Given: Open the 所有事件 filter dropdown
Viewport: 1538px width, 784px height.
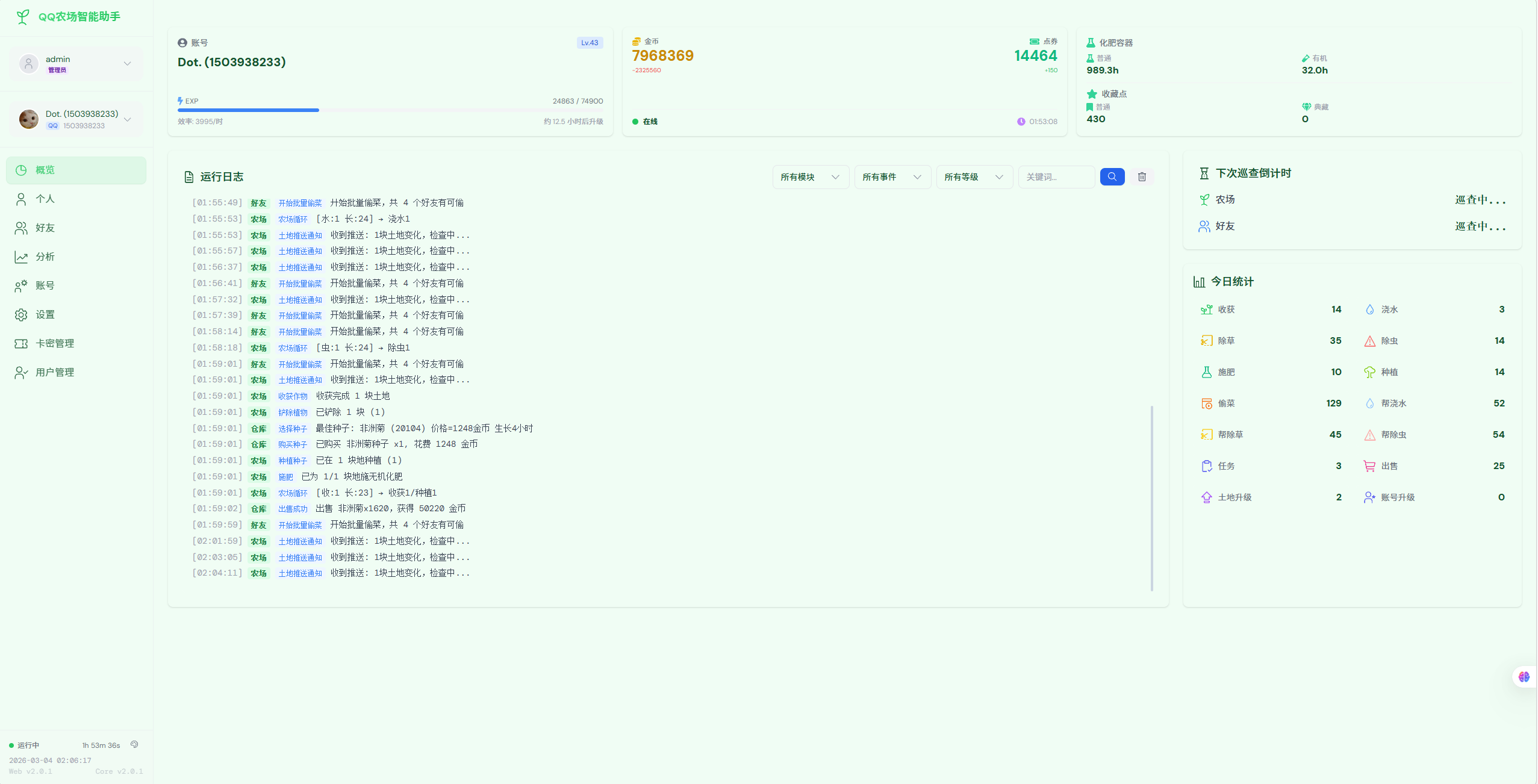Looking at the screenshot, I should [x=892, y=177].
